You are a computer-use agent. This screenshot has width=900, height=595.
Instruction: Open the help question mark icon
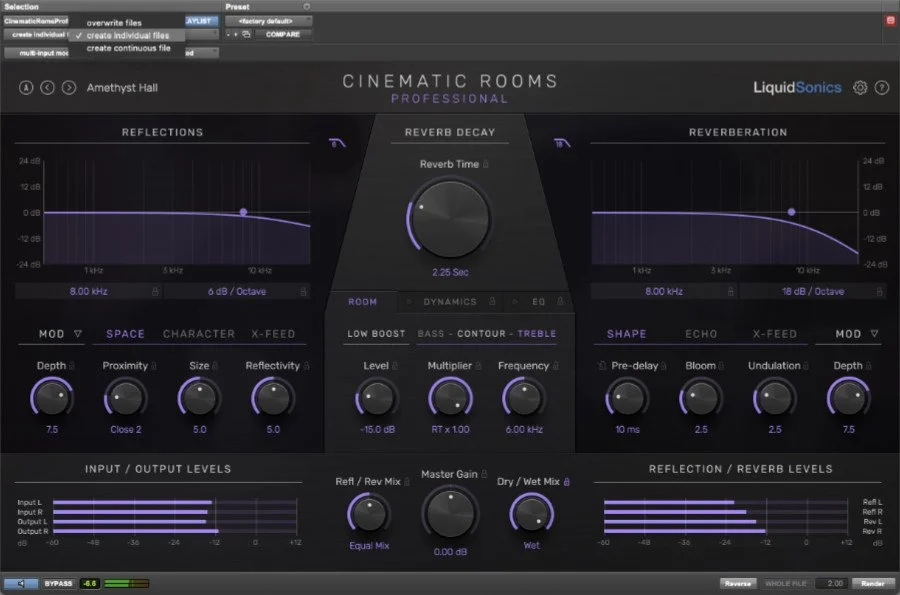(882, 88)
